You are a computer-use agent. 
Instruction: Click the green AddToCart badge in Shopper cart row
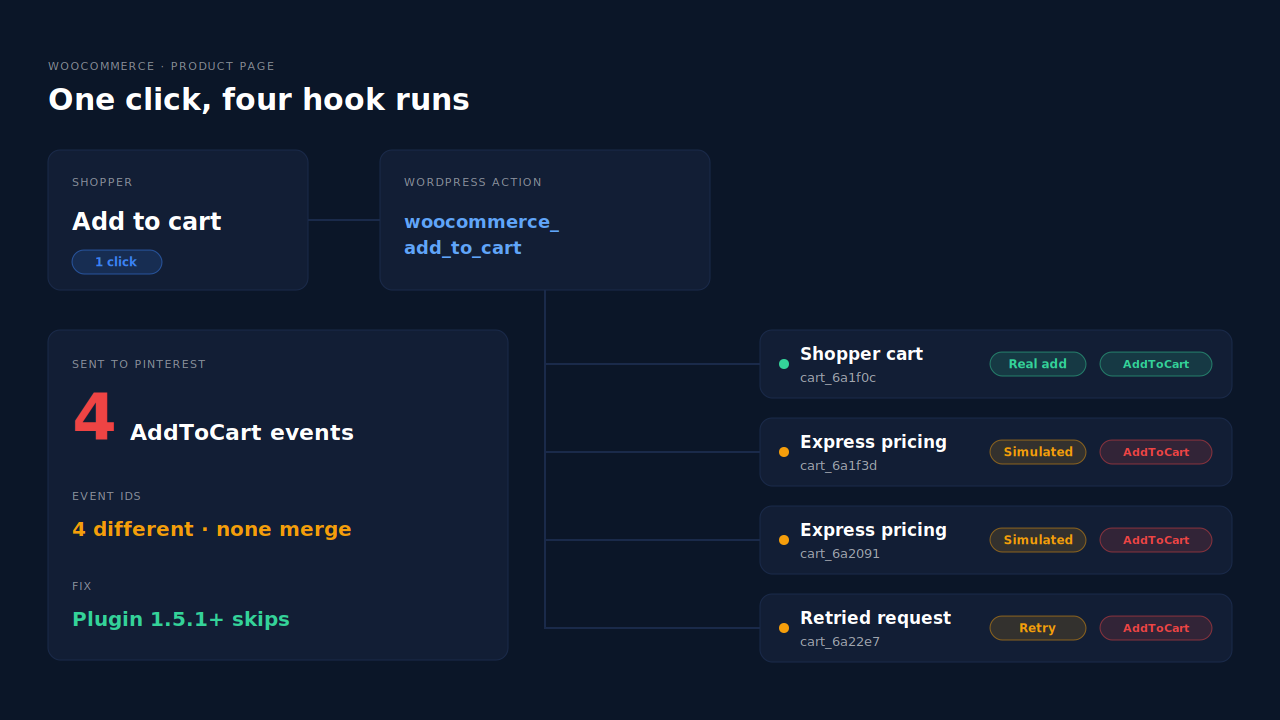pos(1156,364)
